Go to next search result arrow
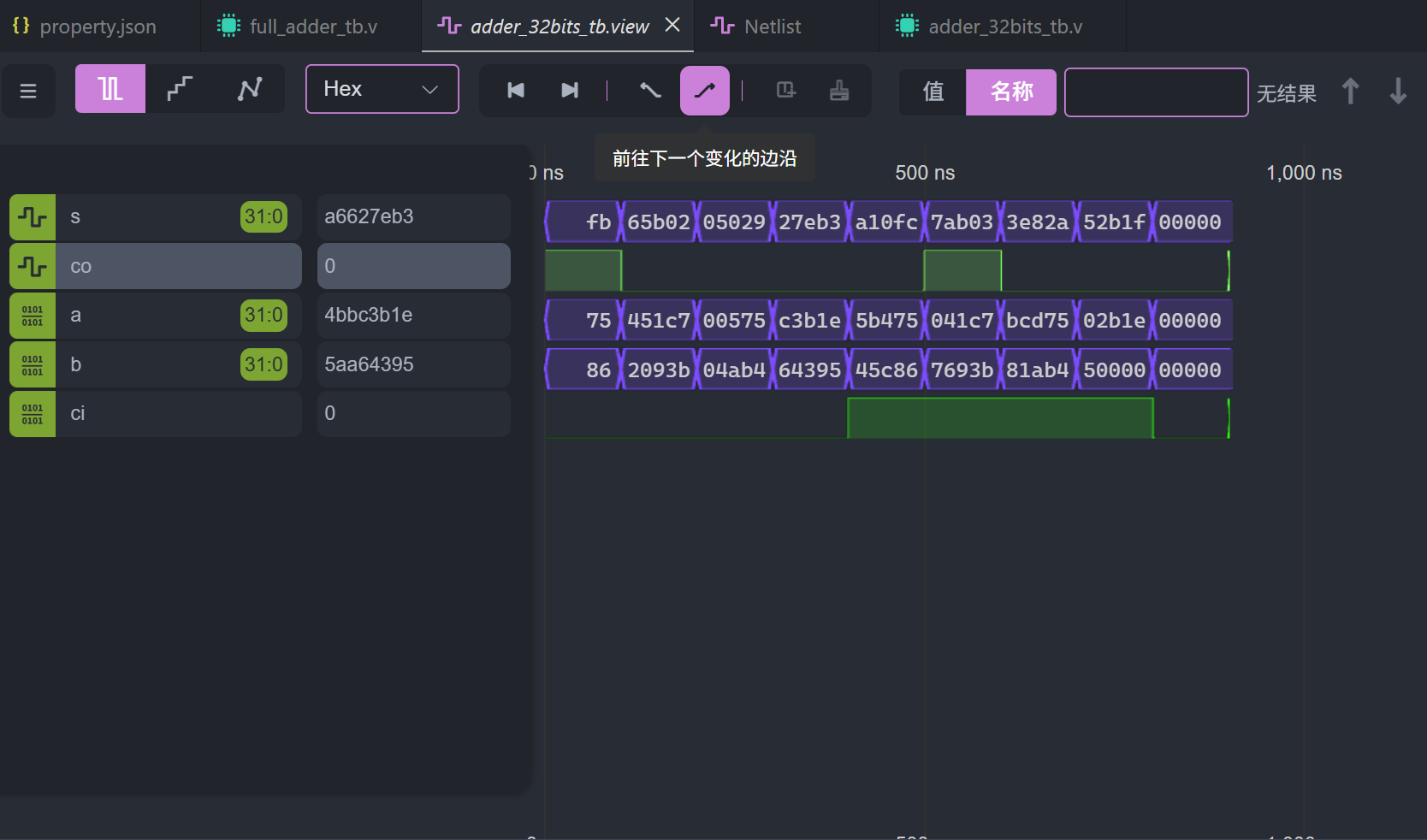1427x840 pixels. [1398, 92]
